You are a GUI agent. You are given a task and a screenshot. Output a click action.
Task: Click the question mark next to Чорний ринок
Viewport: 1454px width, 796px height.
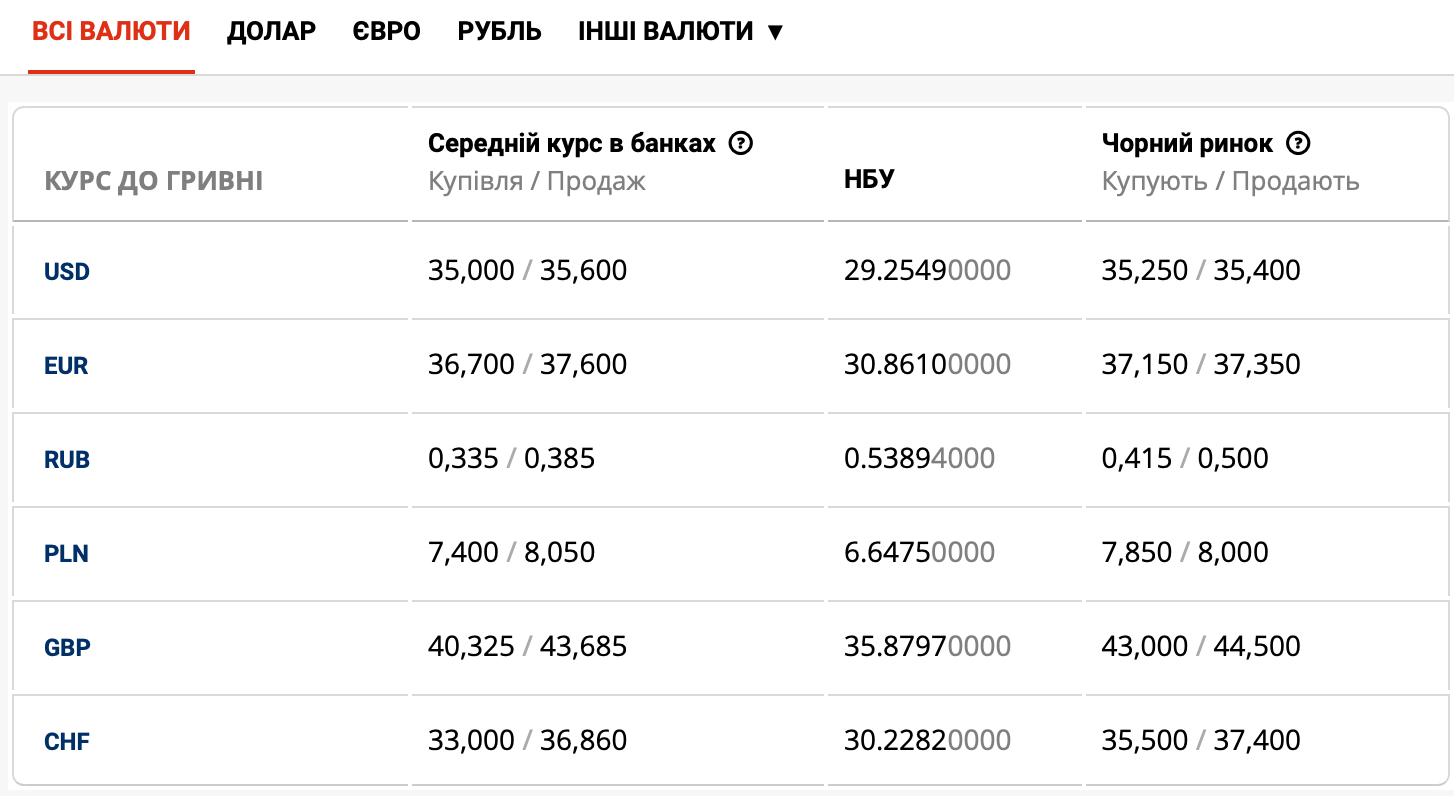[x=1298, y=144]
